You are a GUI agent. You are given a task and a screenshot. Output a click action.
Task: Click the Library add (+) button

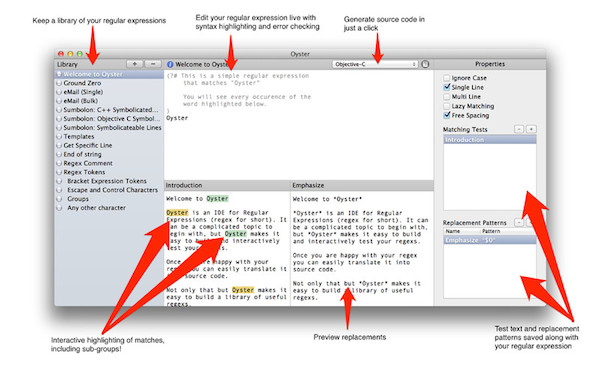134,64
